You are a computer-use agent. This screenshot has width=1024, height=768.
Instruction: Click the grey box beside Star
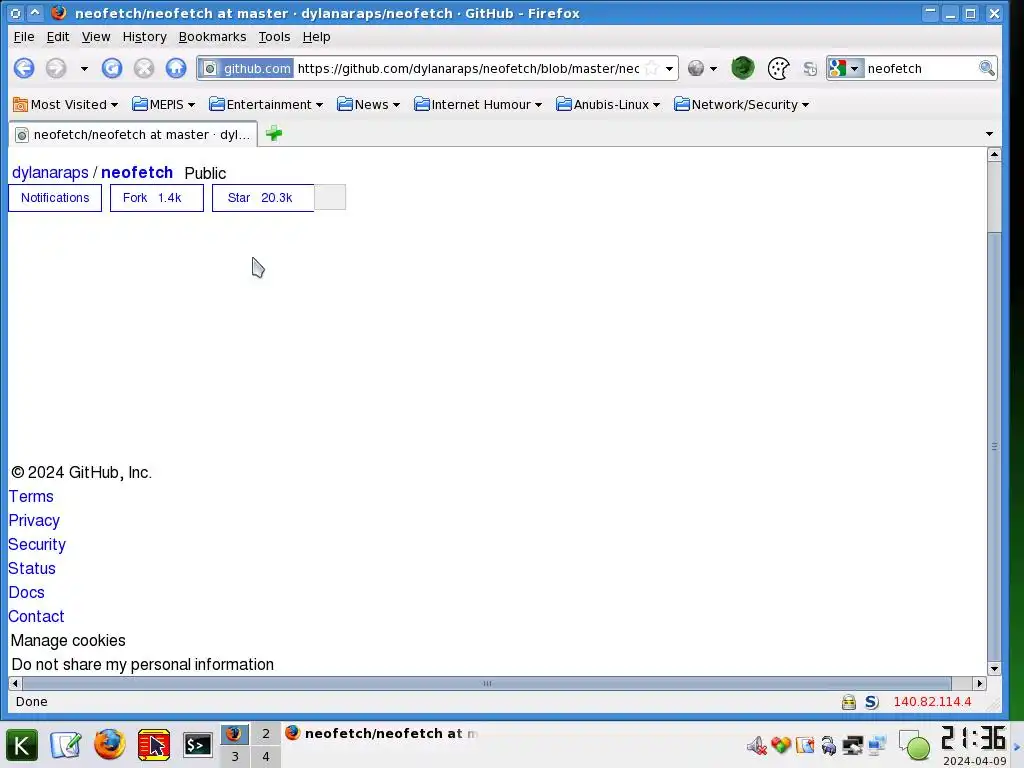(x=330, y=197)
